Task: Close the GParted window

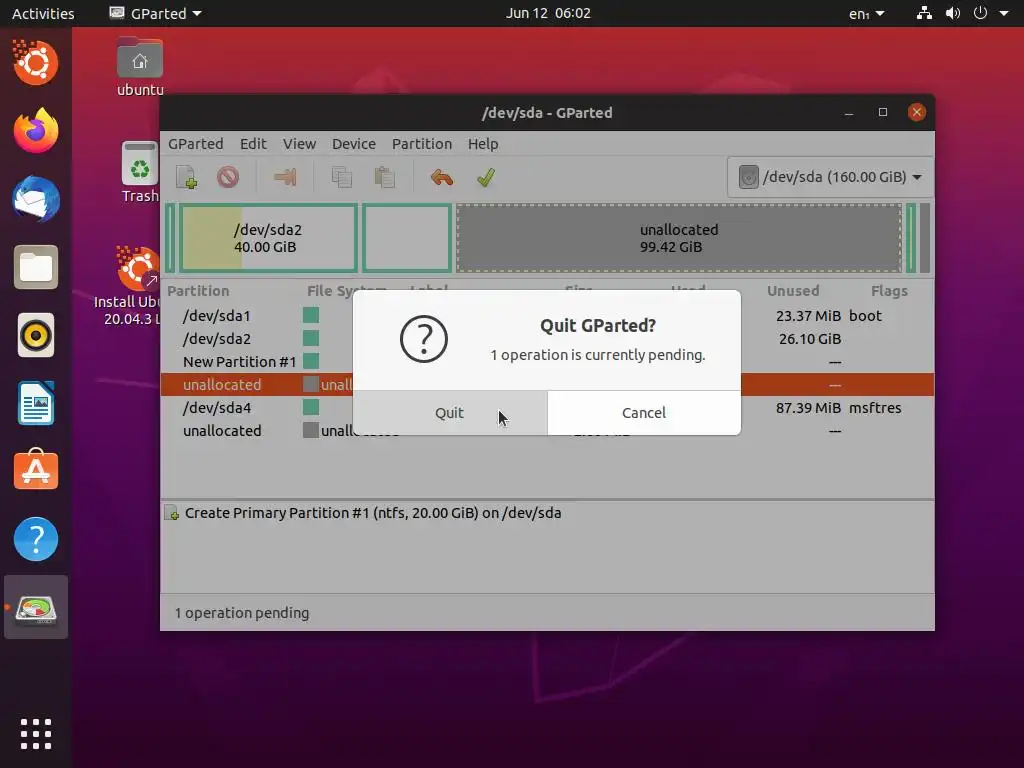Action: click(x=917, y=112)
